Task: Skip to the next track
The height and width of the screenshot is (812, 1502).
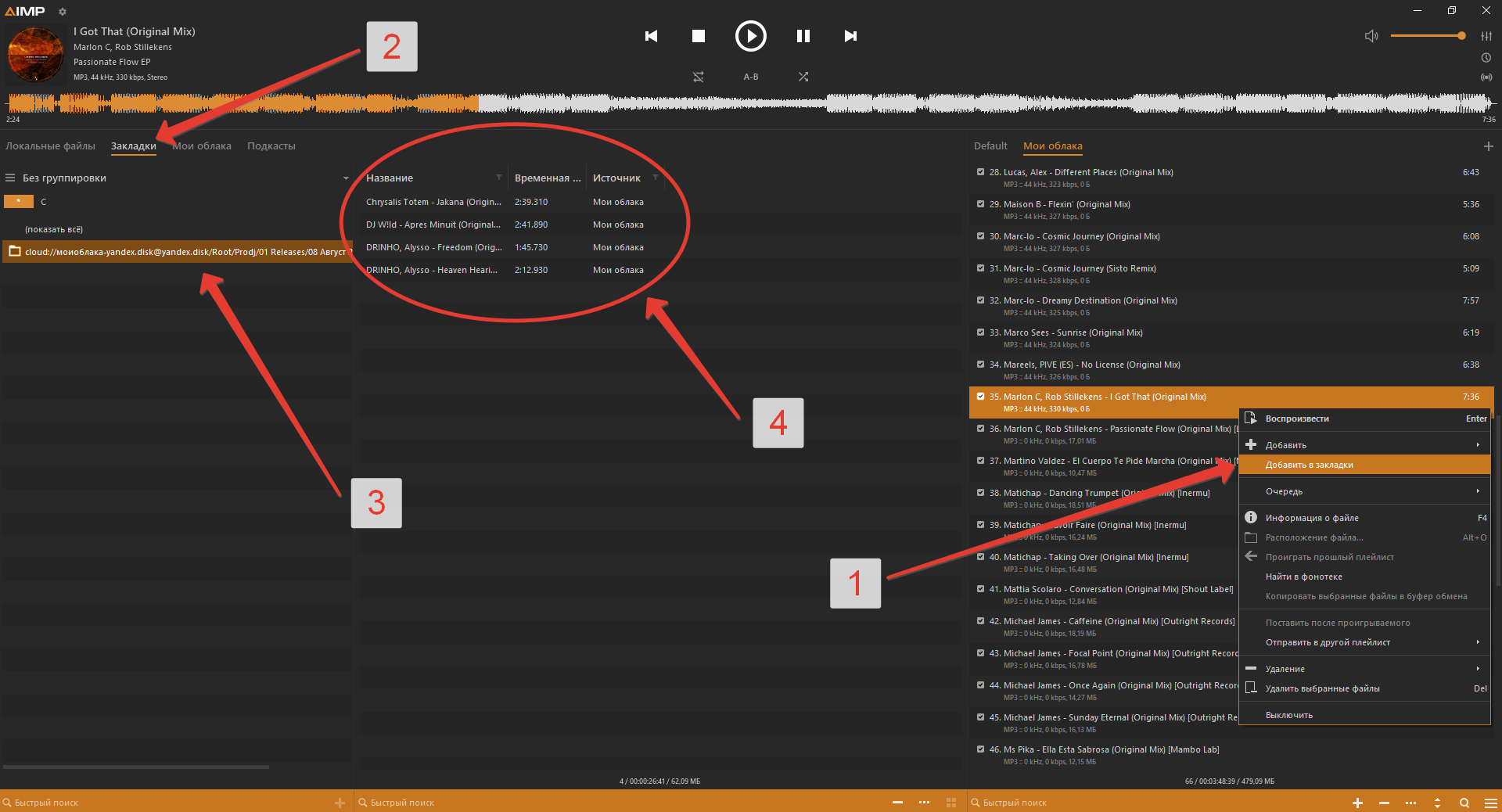Action: [850, 36]
